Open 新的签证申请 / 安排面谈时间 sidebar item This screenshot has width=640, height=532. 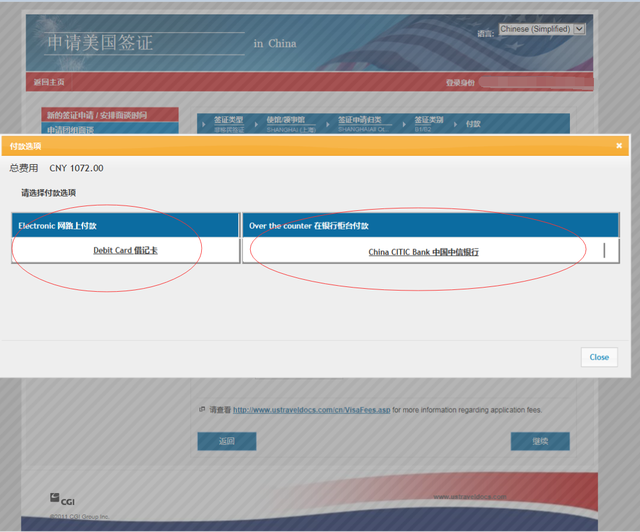110,115
